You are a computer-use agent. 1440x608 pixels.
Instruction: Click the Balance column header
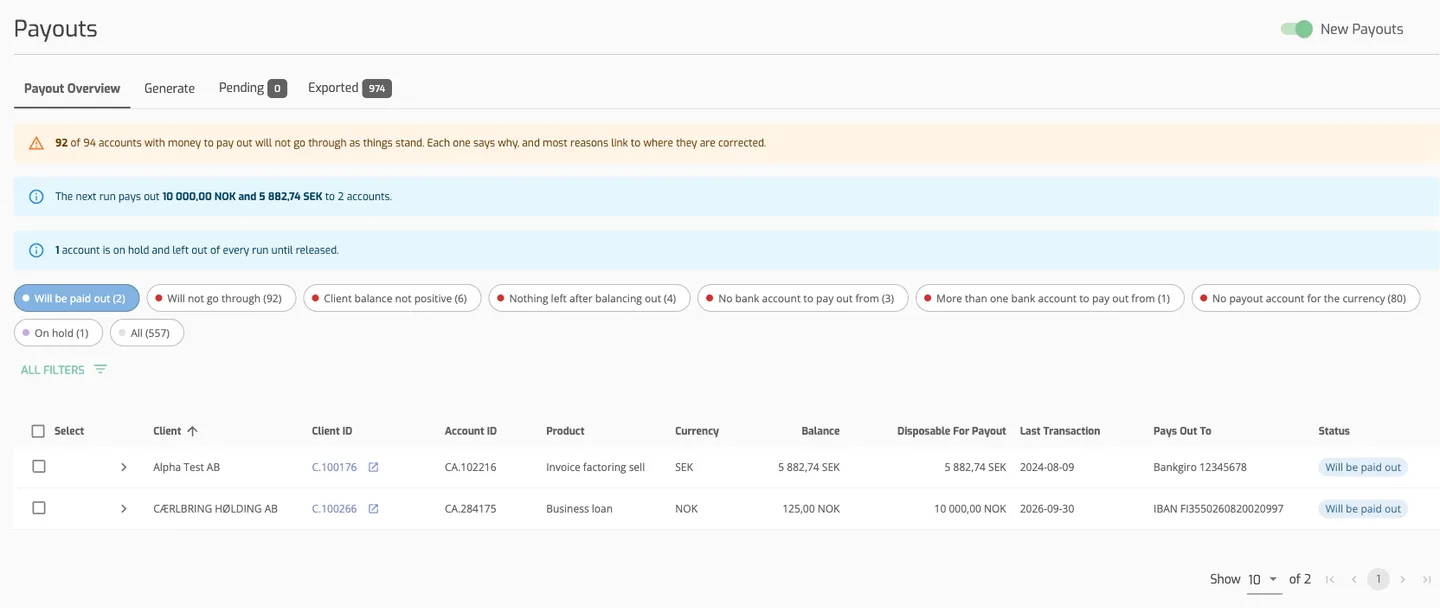[x=820, y=431]
